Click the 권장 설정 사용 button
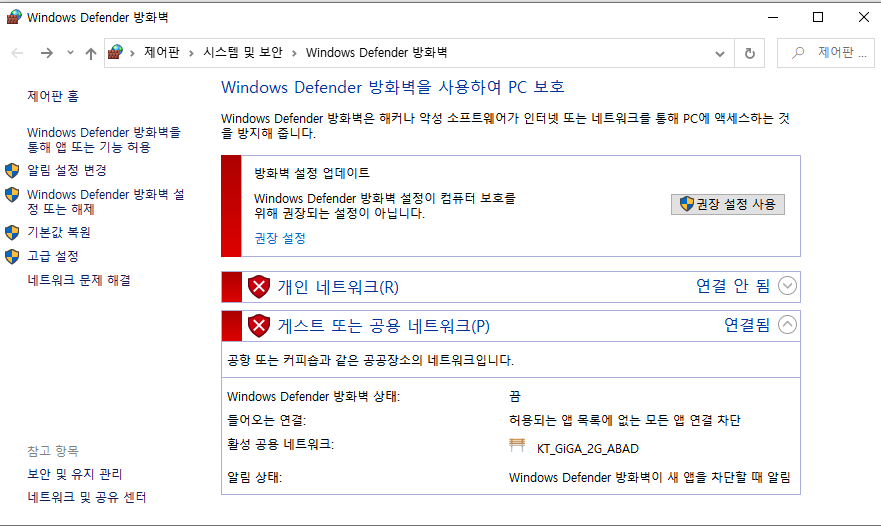This screenshot has width=881, height=526. coord(728,204)
